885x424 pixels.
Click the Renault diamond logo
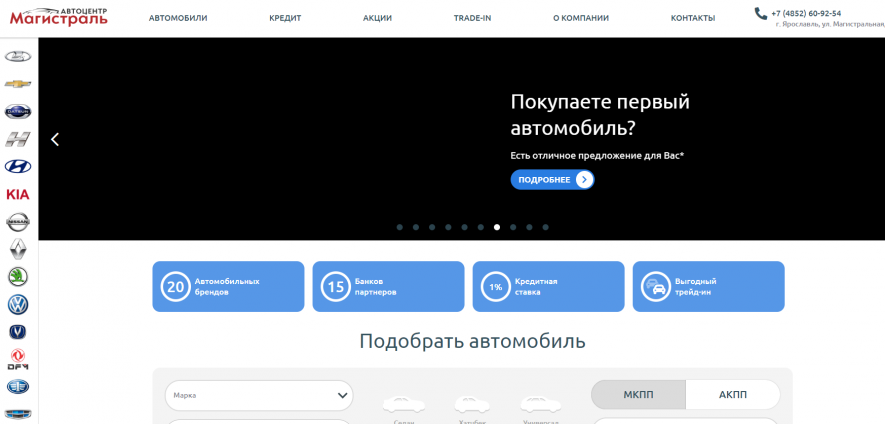tap(18, 249)
